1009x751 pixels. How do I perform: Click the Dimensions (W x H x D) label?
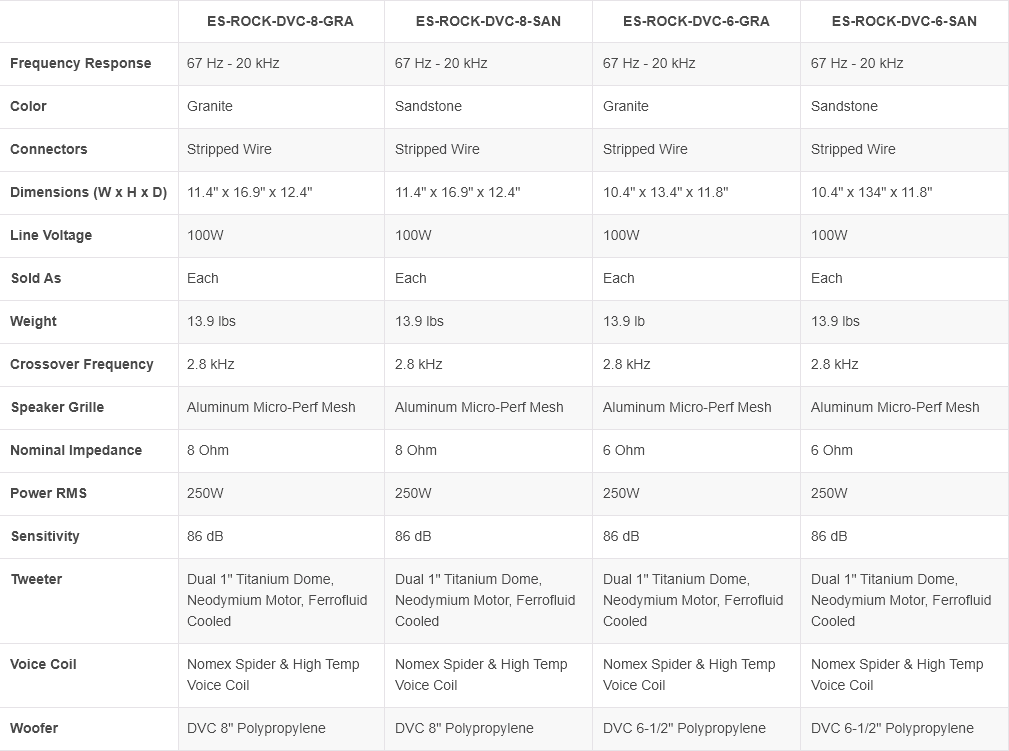[x=88, y=192]
